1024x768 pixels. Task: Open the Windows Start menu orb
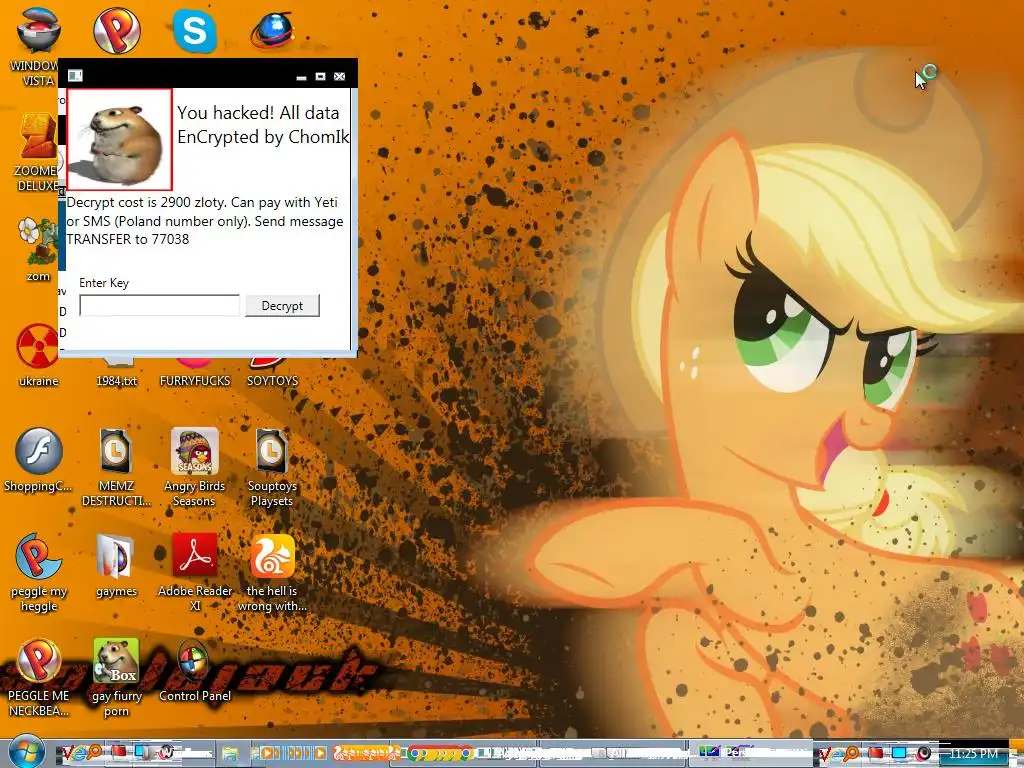click(25, 752)
